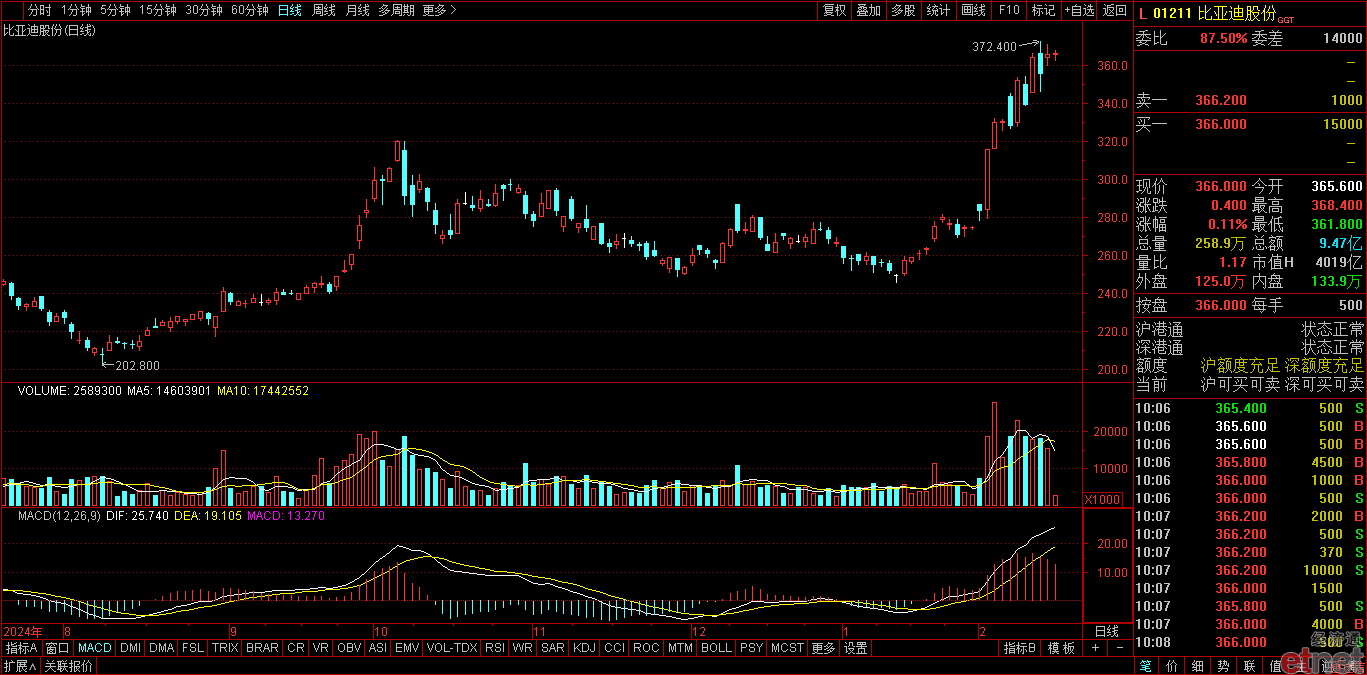Select the 联 linked tab

[x=1249, y=666]
